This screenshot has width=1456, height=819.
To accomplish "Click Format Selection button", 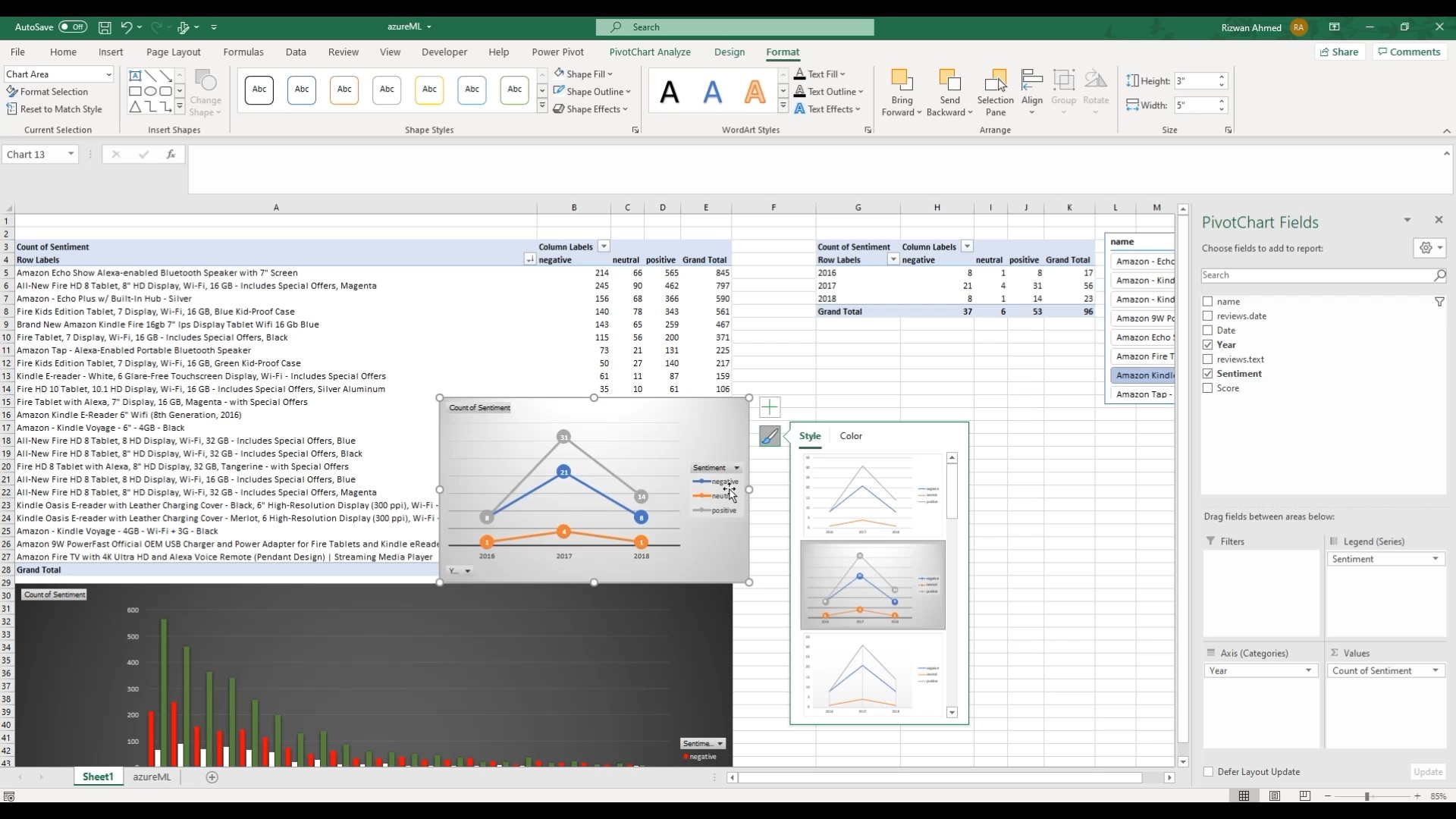I will [x=47, y=92].
